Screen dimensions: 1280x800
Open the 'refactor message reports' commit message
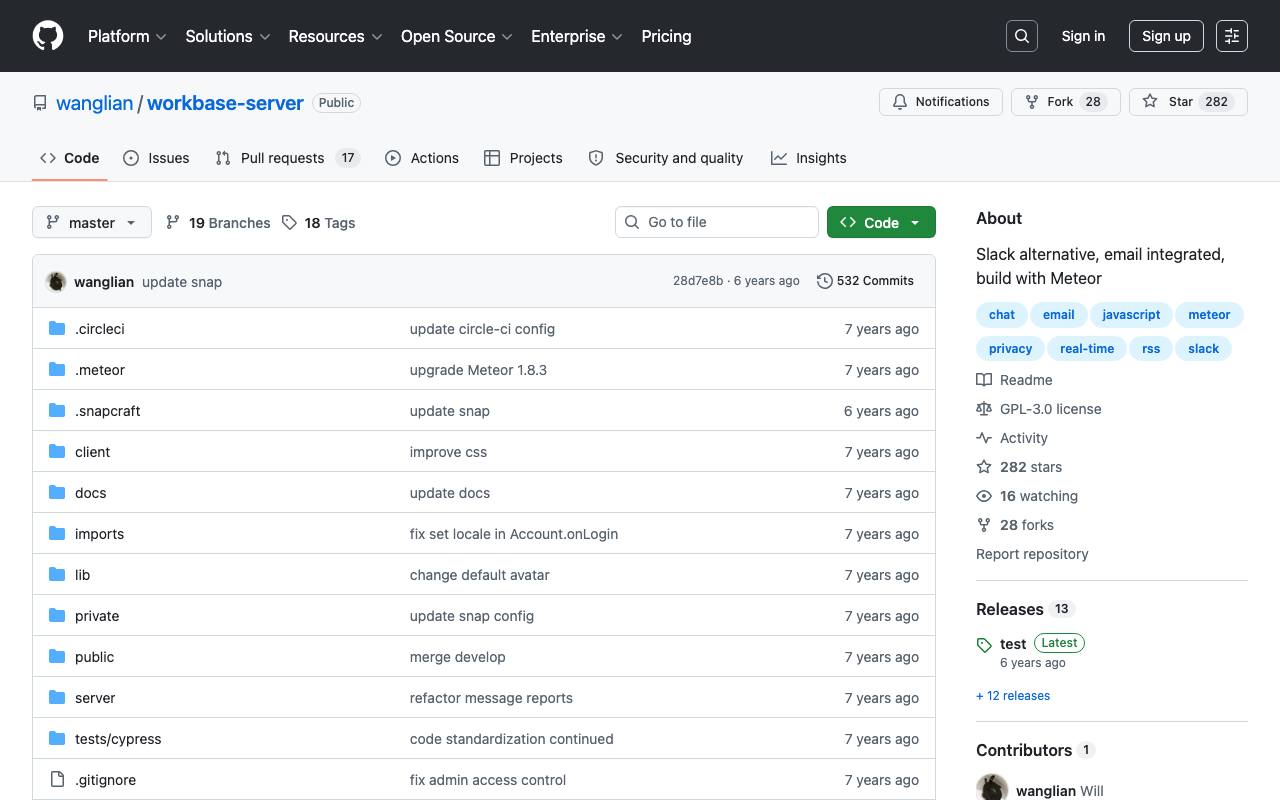(x=491, y=698)
